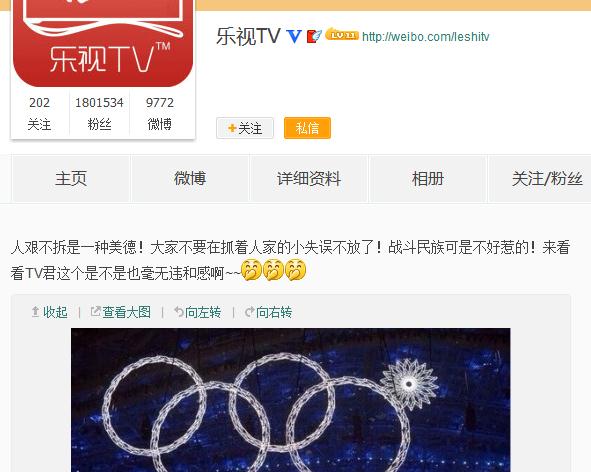591x472 pixels.
Task: Switch to the 主页 tab
Action: pos(71,178)
